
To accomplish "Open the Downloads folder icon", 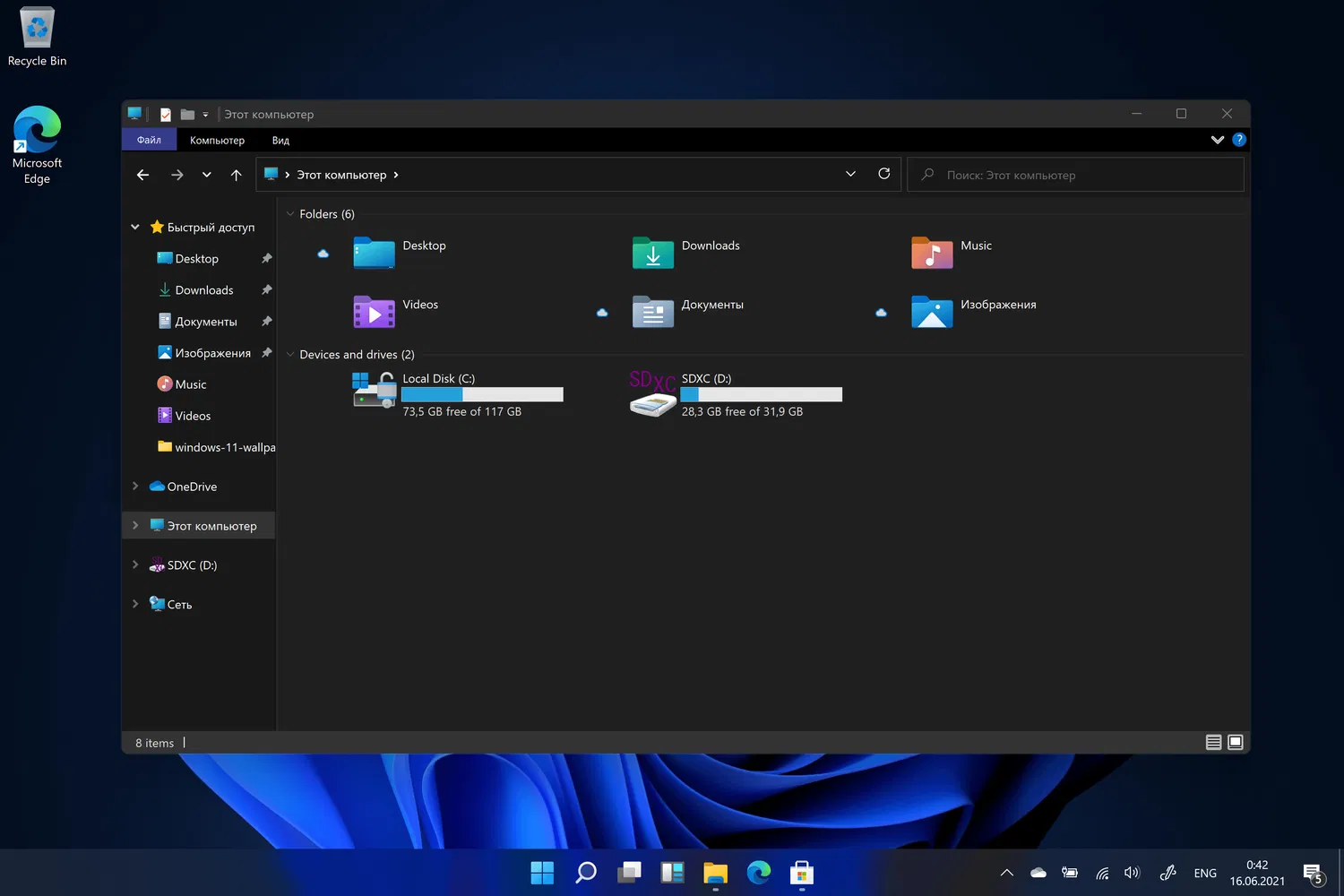I will [652, 253].
